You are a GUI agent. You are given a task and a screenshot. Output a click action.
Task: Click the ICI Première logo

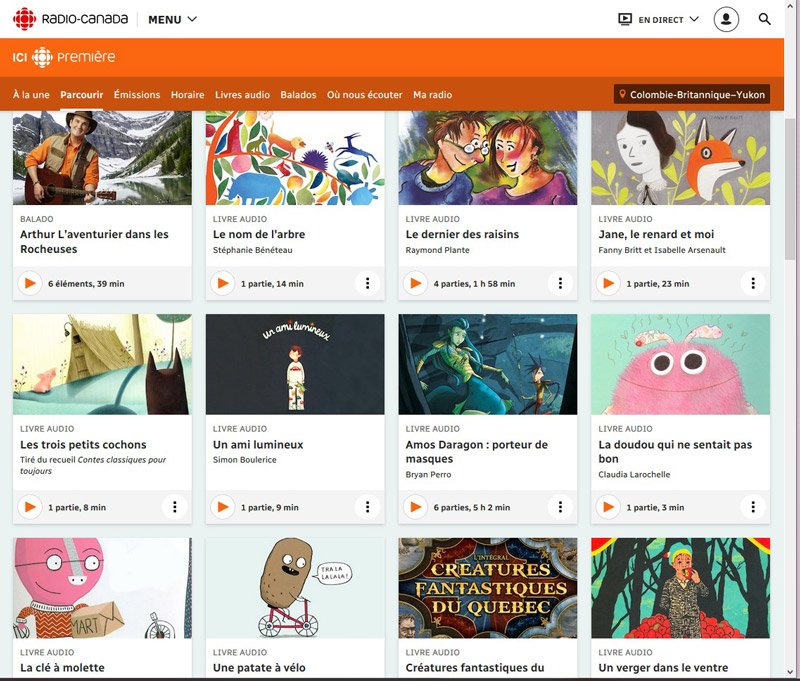pos(64,57)
